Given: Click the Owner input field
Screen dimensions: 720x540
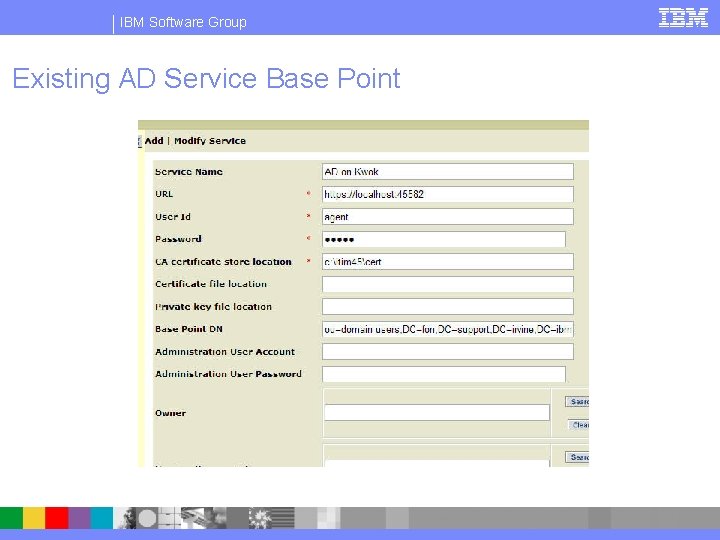Looking at the screenshot, I should coord(437,412).
